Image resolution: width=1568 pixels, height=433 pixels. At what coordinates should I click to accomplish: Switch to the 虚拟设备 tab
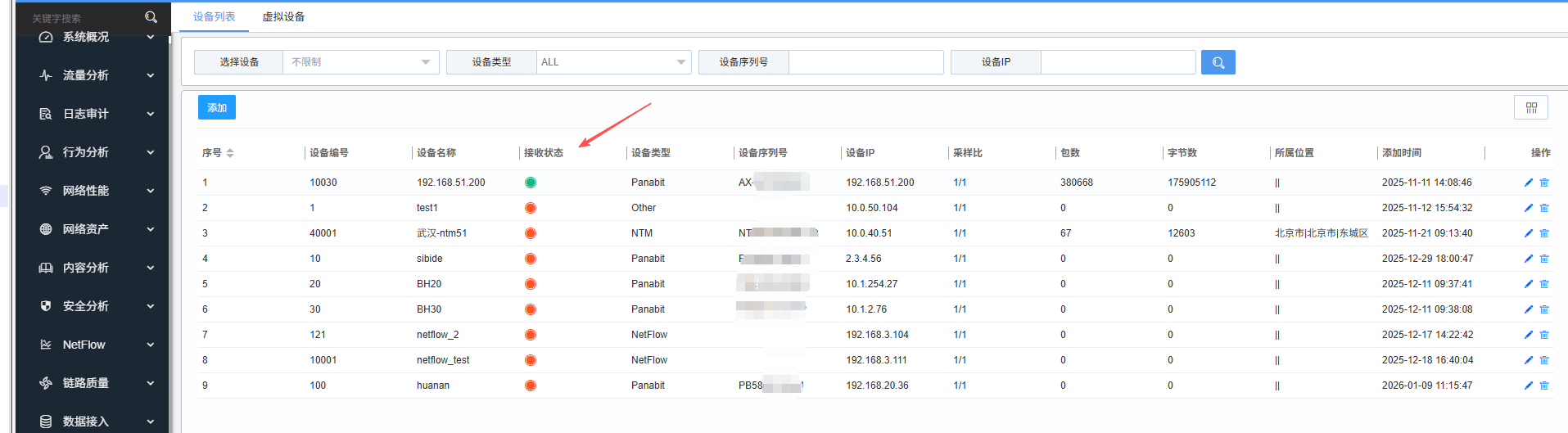click(x=283, y=16)
